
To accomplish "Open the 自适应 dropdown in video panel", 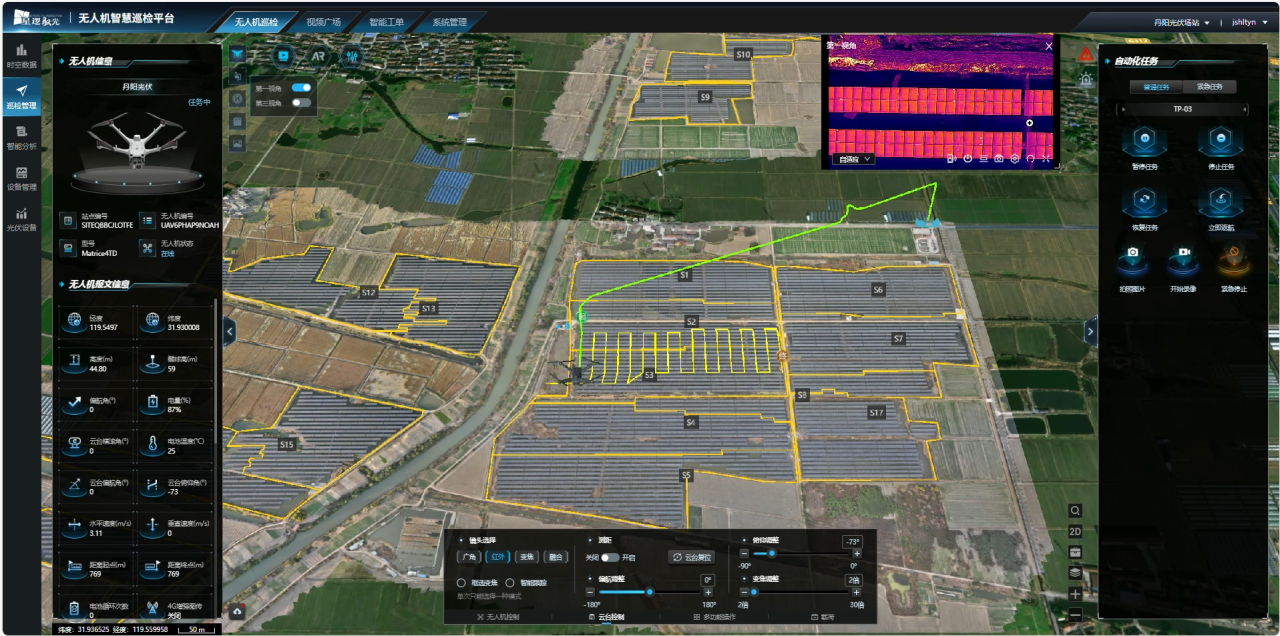I will click(x=853, y=159).
